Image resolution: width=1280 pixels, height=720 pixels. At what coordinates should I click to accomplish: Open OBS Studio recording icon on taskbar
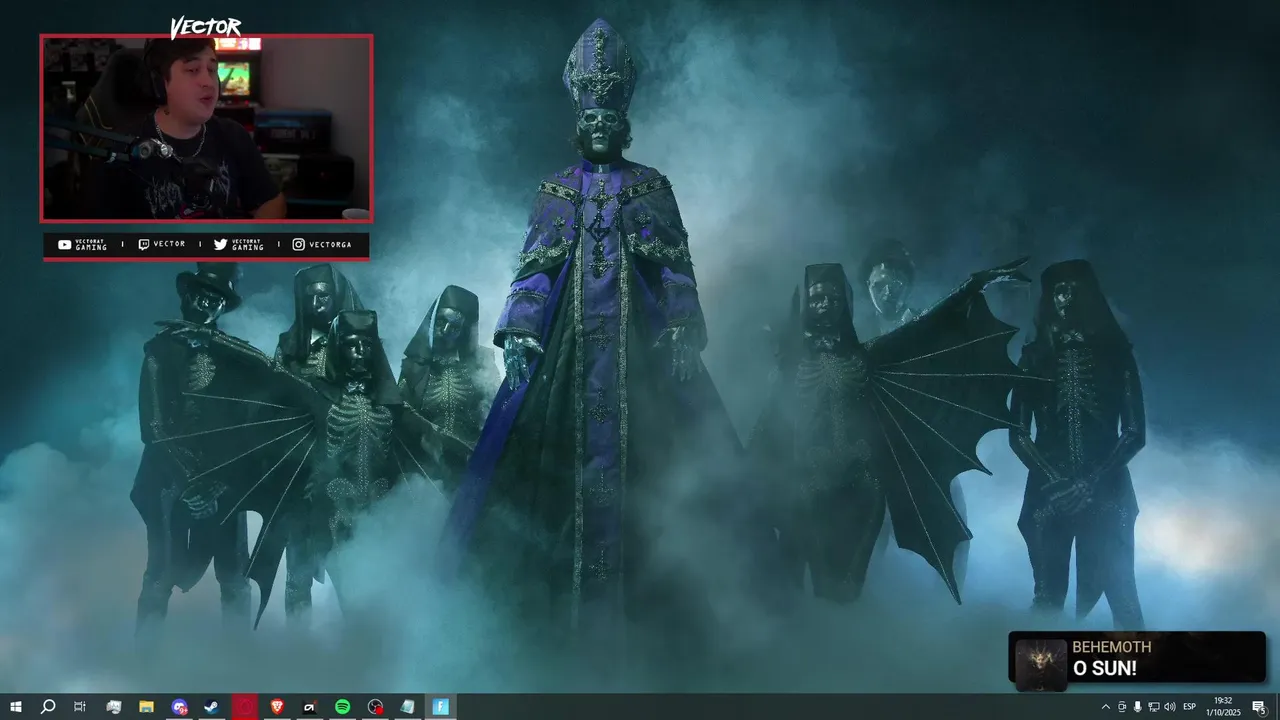(x=375, y=707)
